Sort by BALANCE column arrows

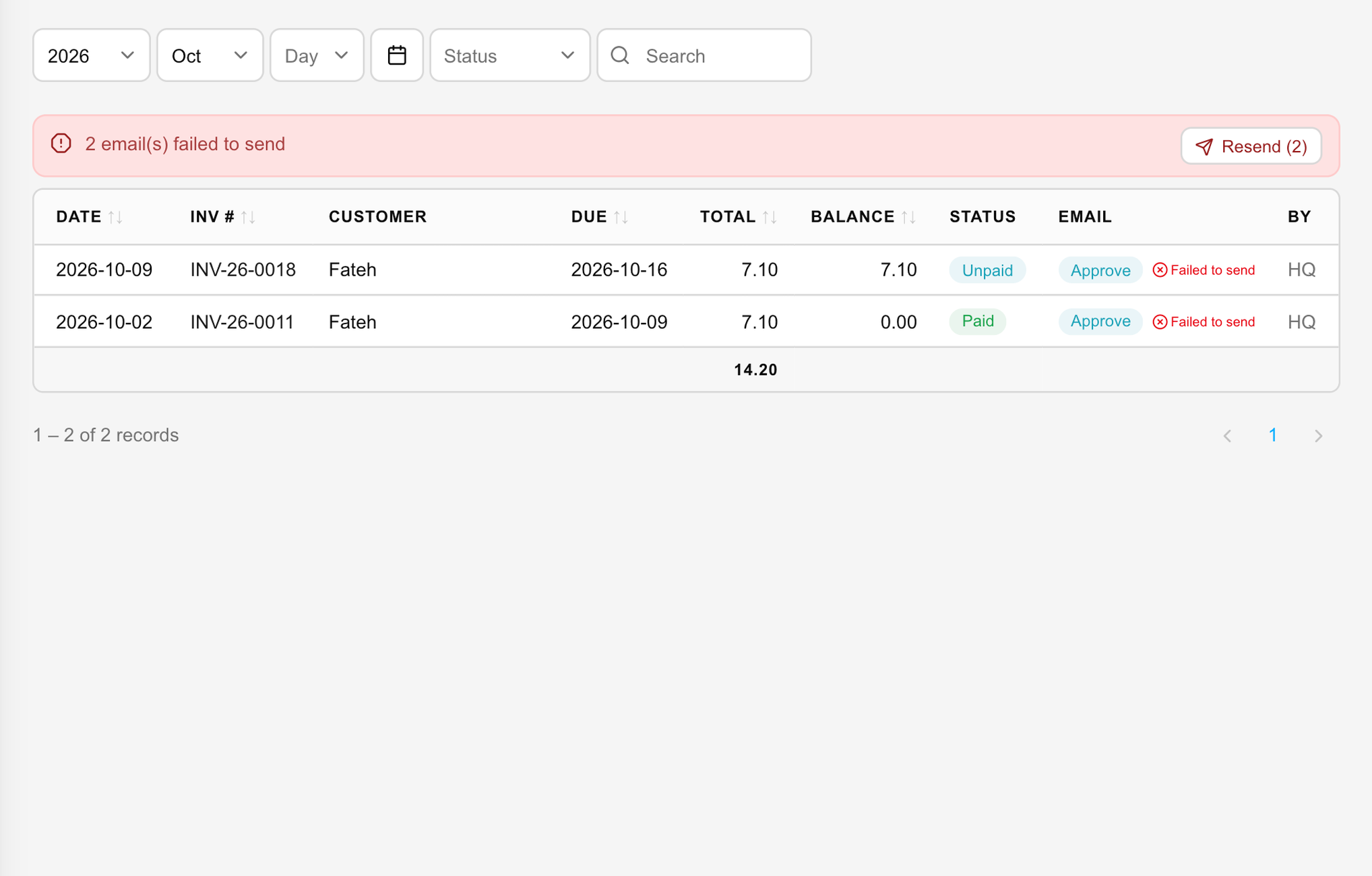click(909, 217)
